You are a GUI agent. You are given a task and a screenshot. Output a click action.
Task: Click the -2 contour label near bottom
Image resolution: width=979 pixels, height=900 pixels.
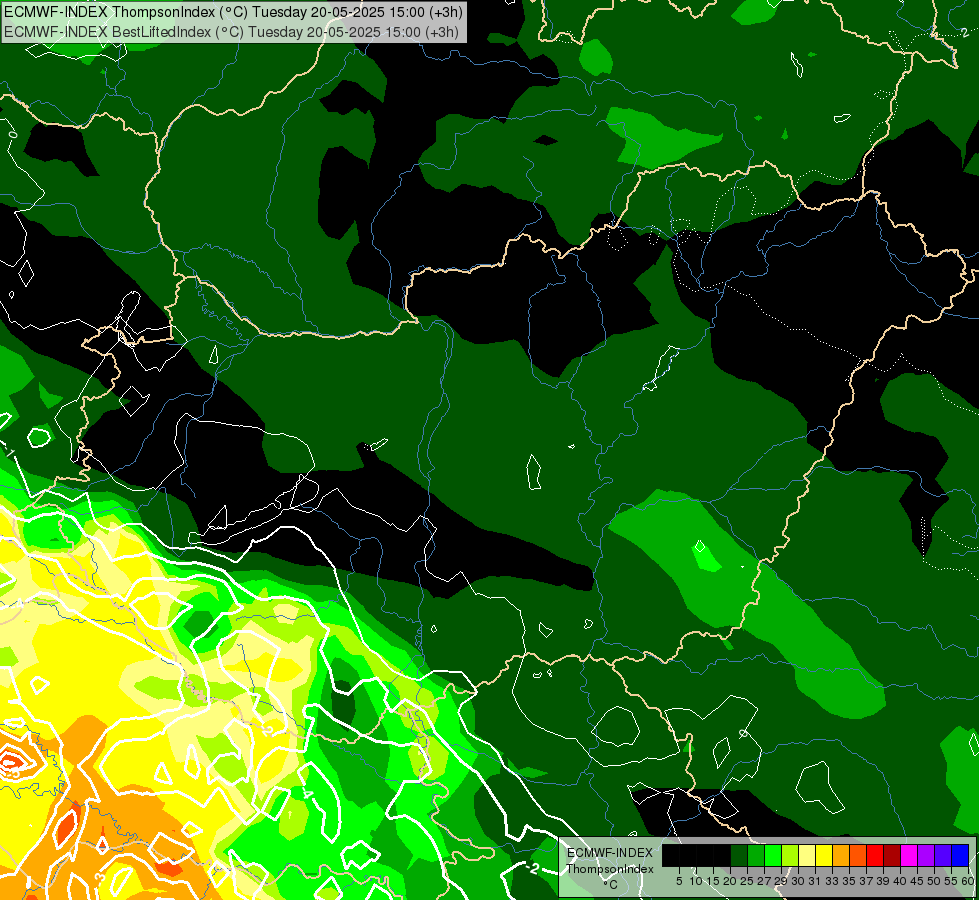531,868
